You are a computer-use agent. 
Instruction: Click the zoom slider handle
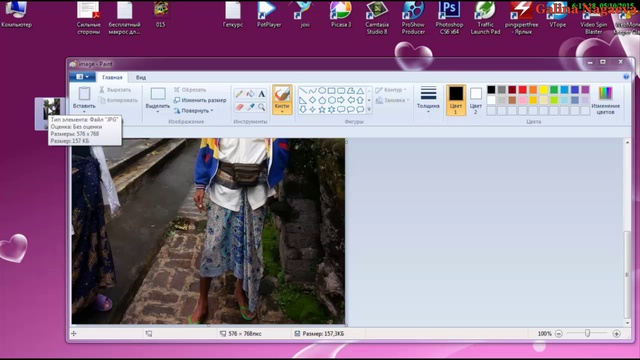(x=587, y=333)
